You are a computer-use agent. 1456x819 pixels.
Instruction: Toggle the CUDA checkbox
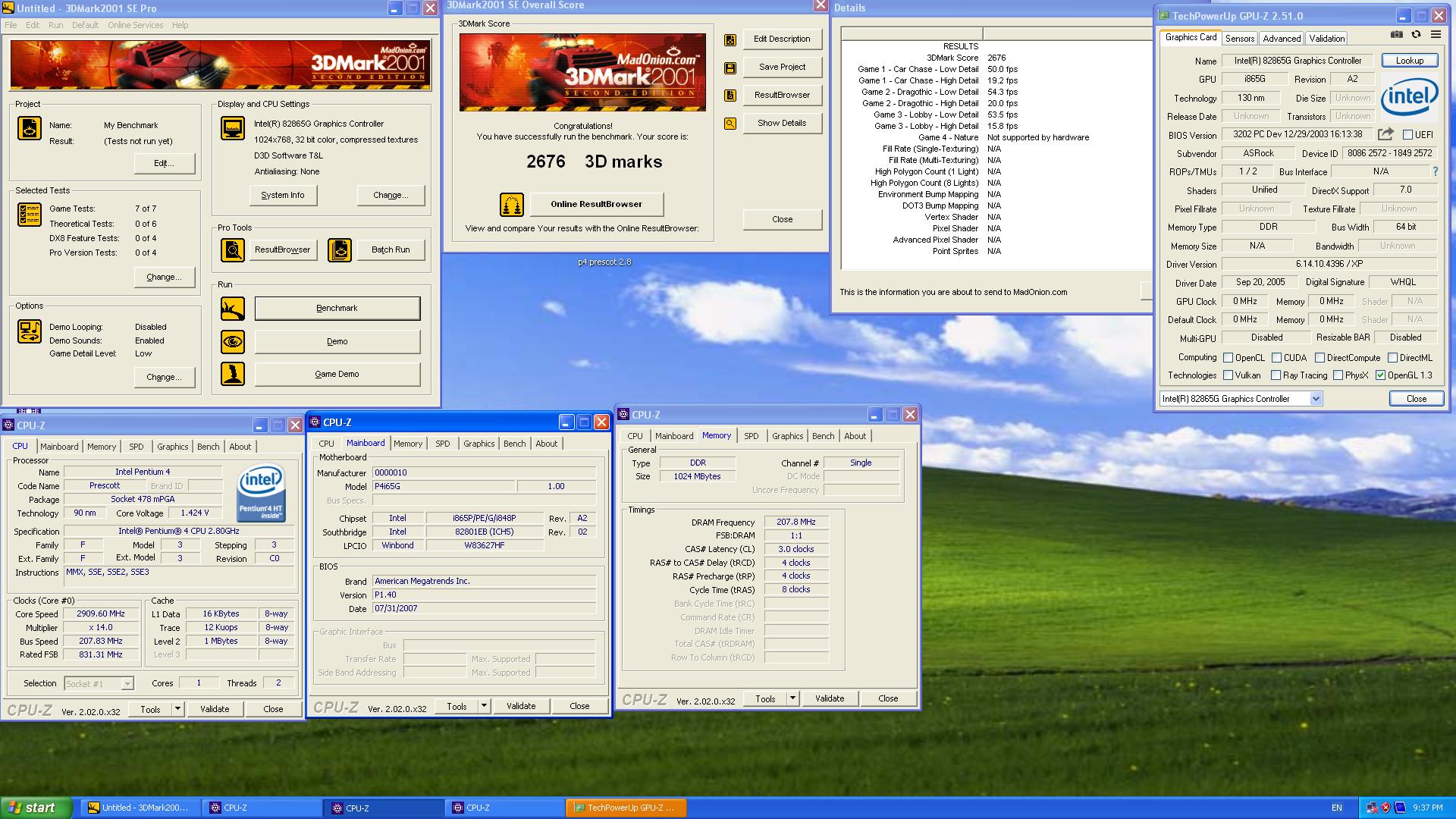(x=1276, y=357)
